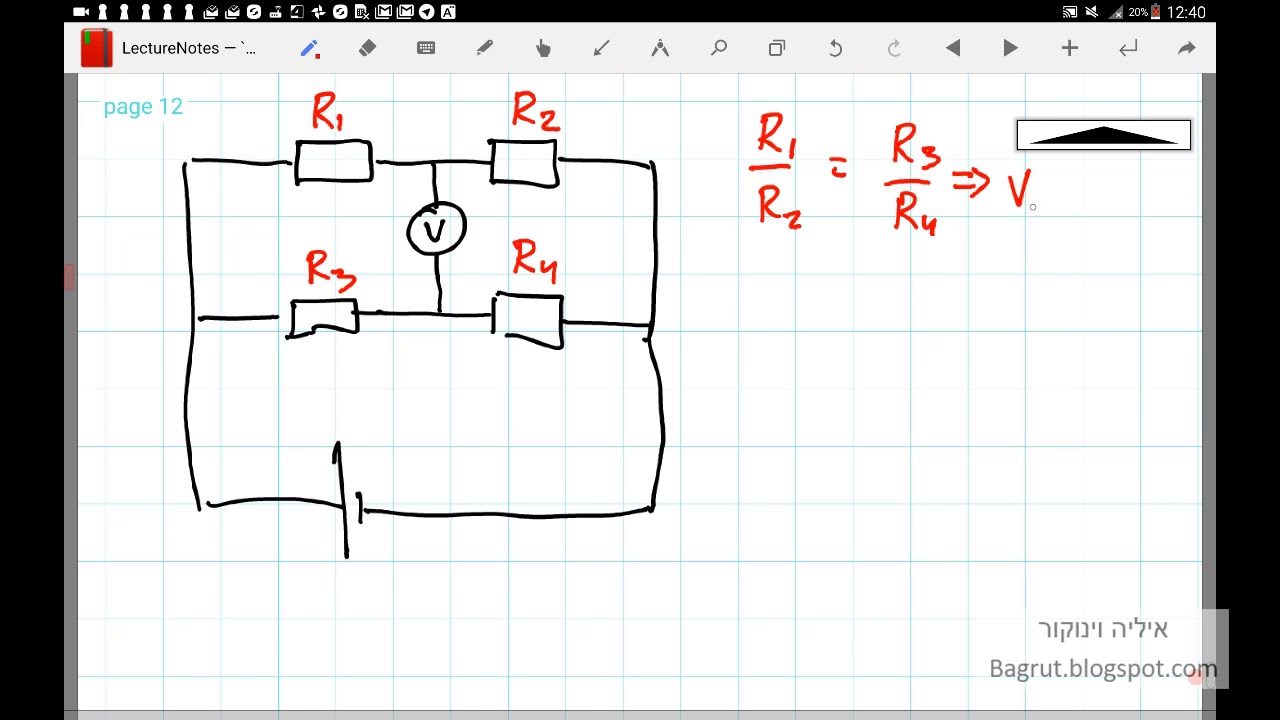Add a new page with plus
Viewport: 1280px width, 720px height.
(1070, 48)
